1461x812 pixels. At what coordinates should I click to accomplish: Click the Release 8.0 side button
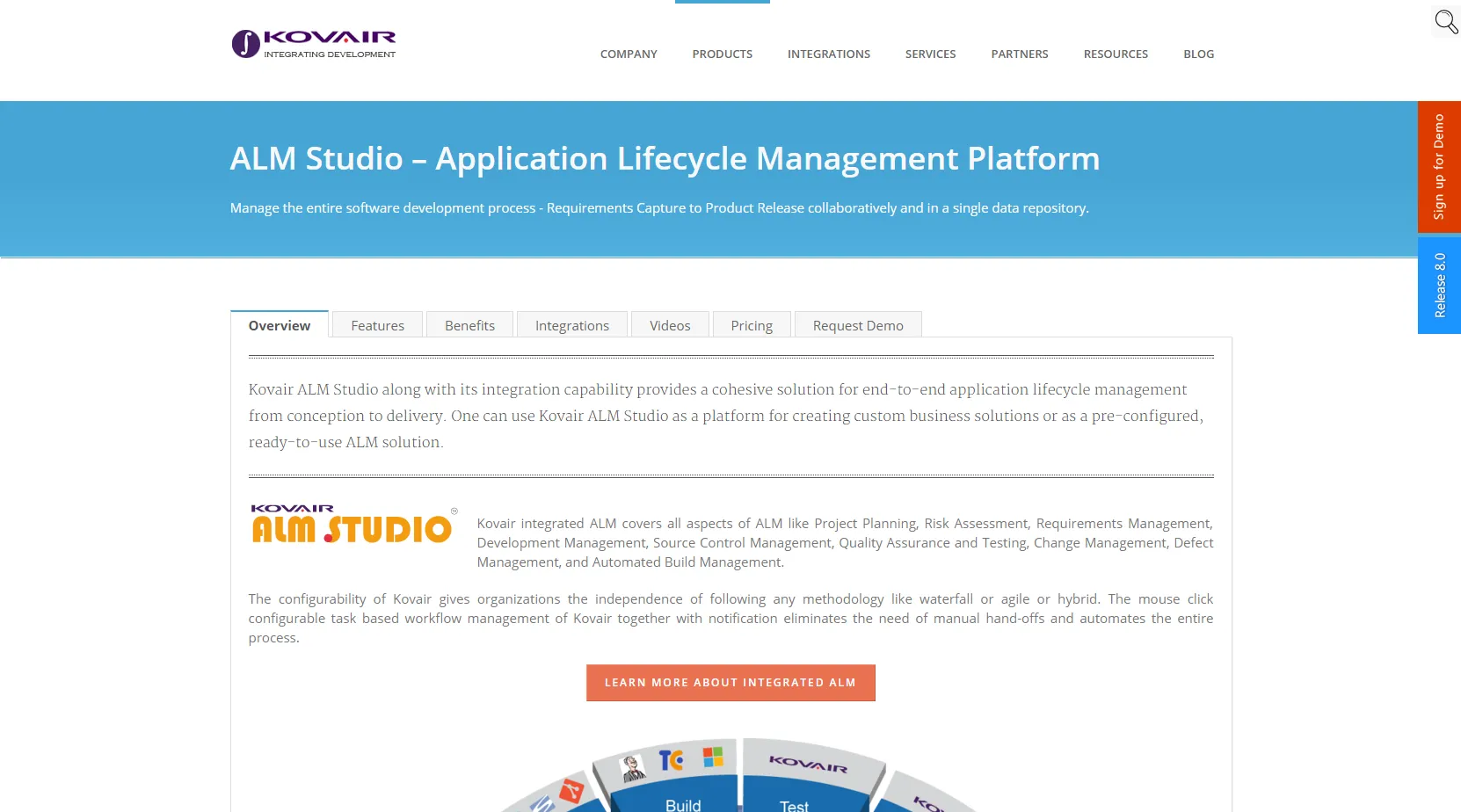[1439, 286]
